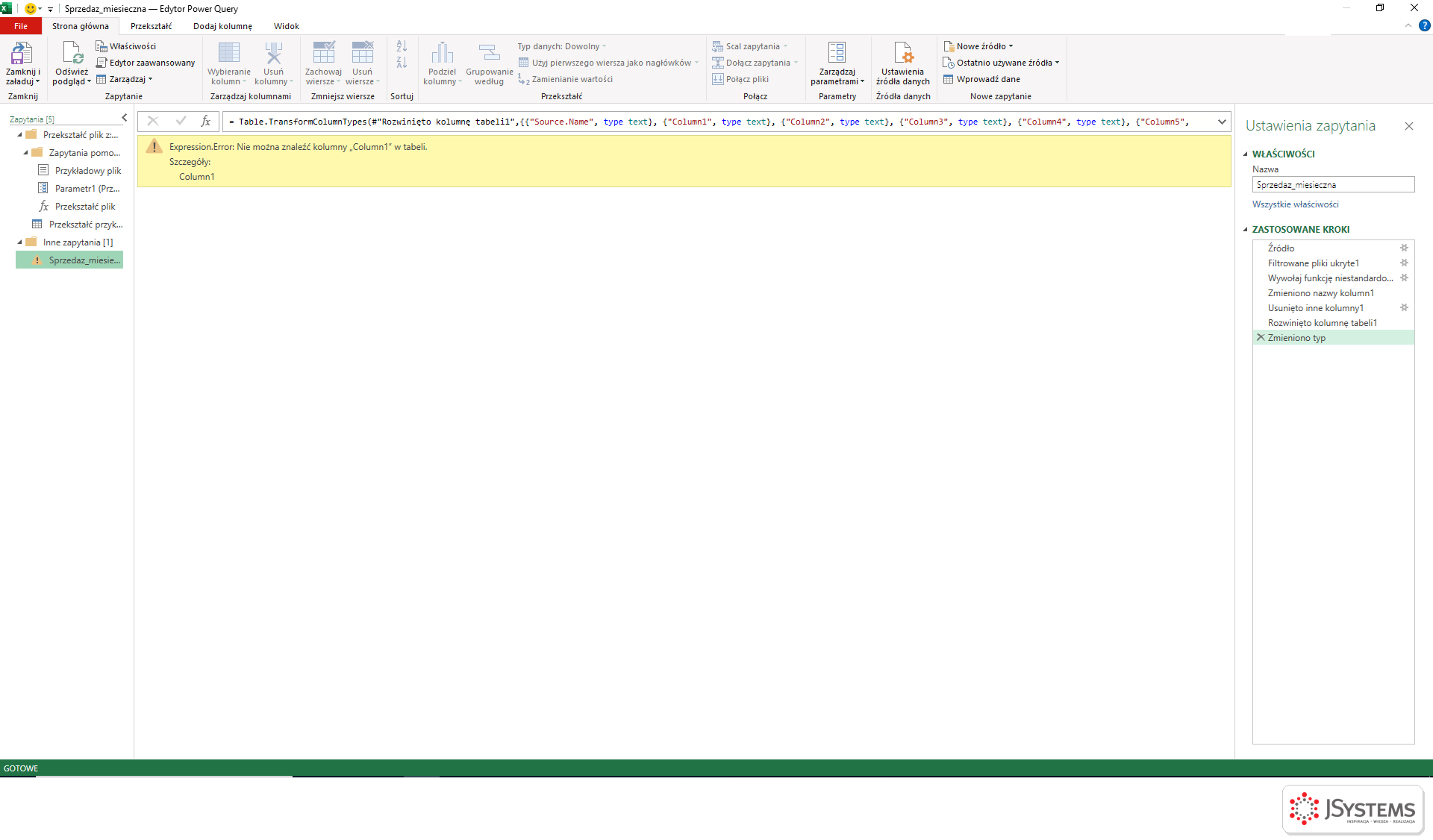
Task: Click the Zachowaj wiersze icon
Action: tap(323, 53)
